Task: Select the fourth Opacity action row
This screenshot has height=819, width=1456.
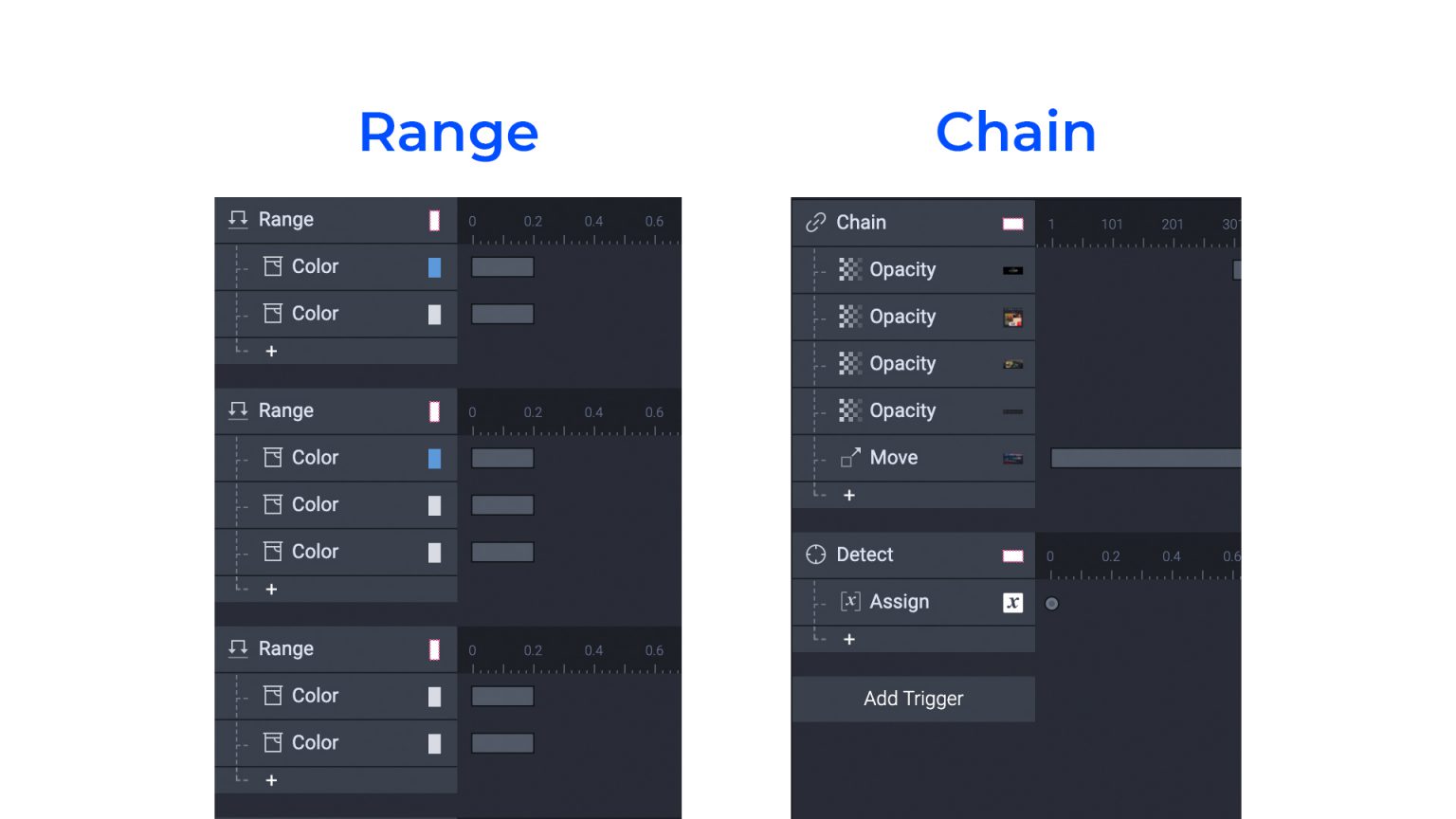Action: coord(913,411)
